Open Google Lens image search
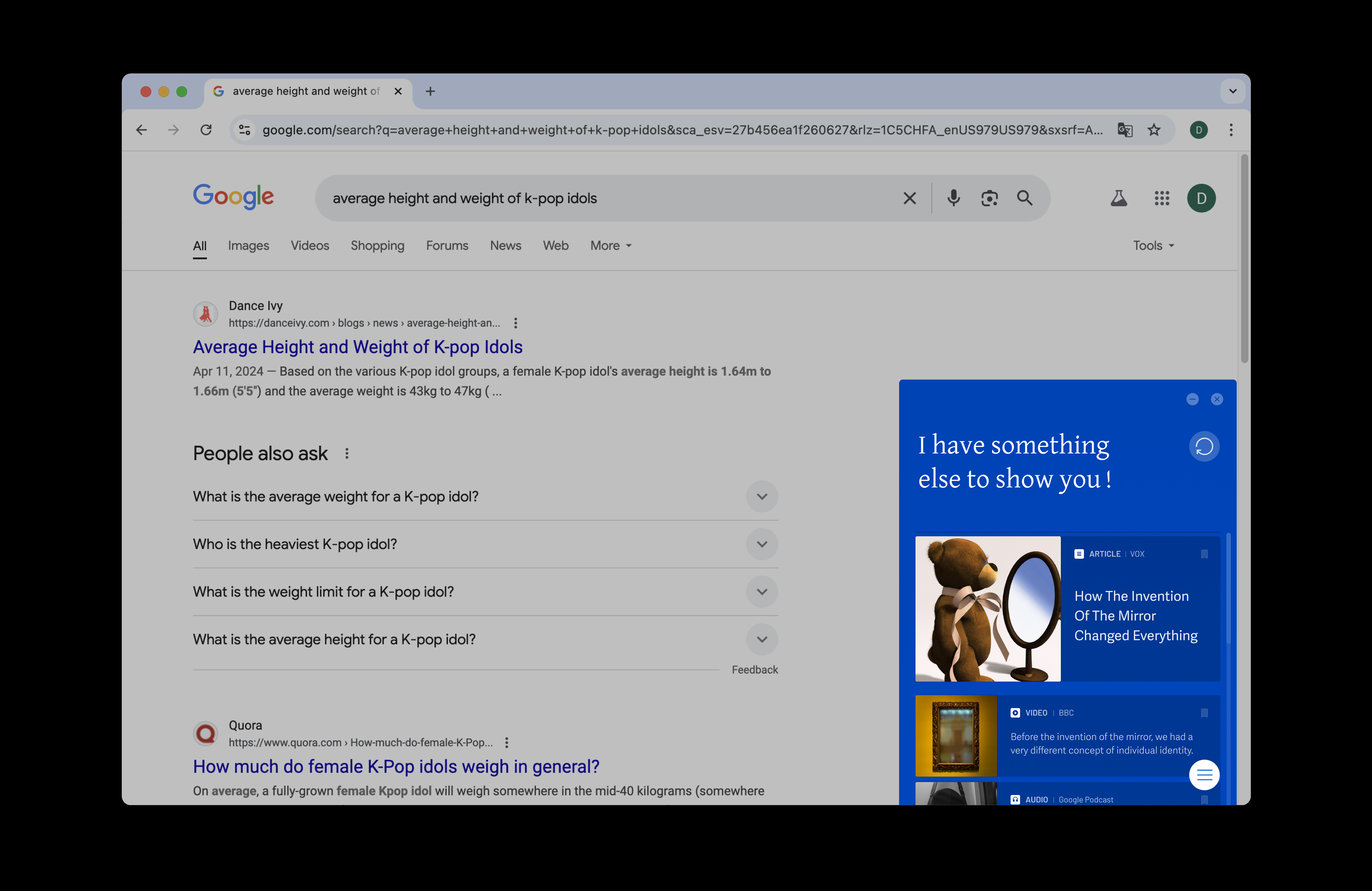Screen dimensions: 1372x891 [989, 198]
